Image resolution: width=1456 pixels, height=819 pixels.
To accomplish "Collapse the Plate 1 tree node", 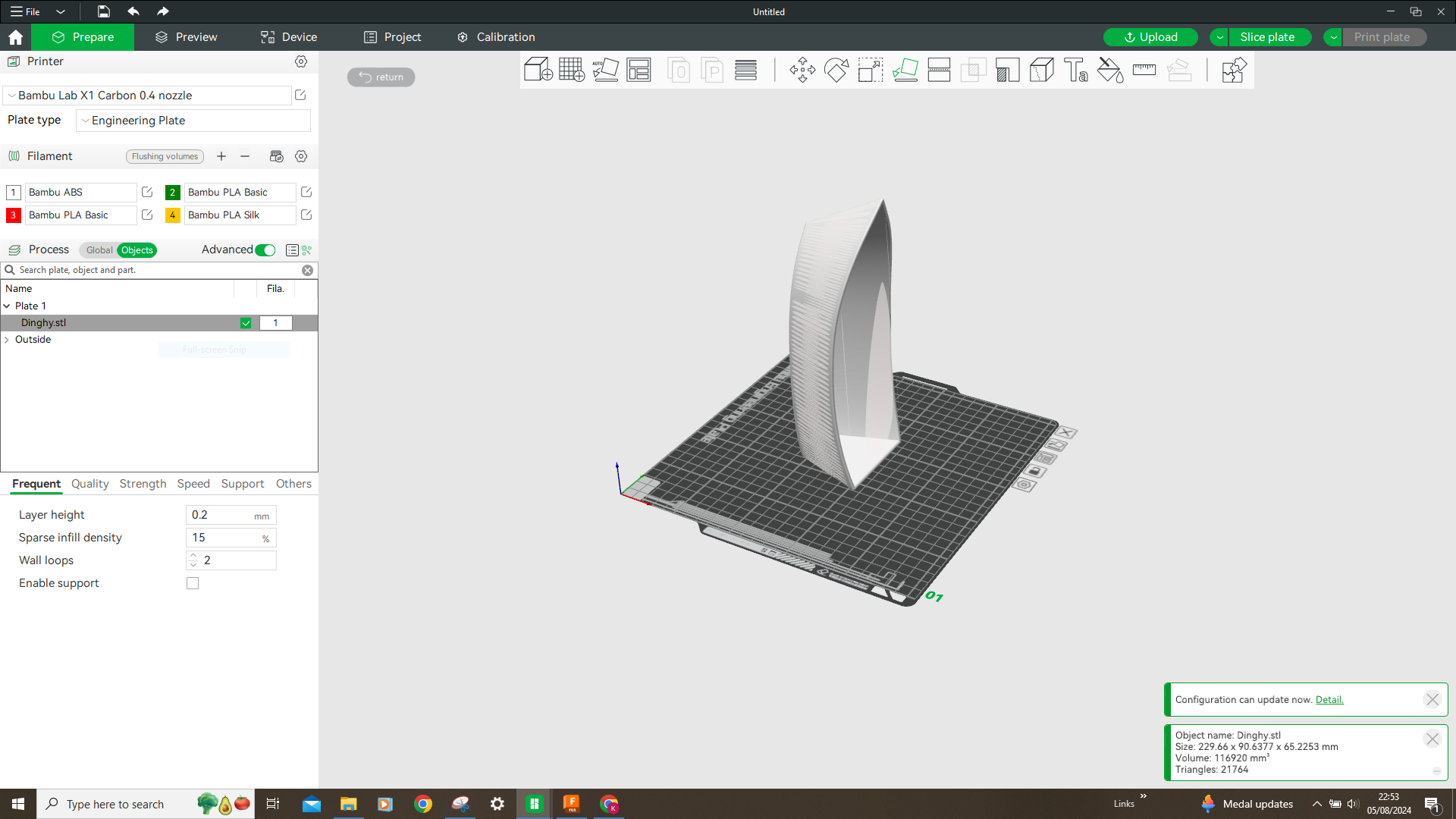I will (x=7, y=306).
